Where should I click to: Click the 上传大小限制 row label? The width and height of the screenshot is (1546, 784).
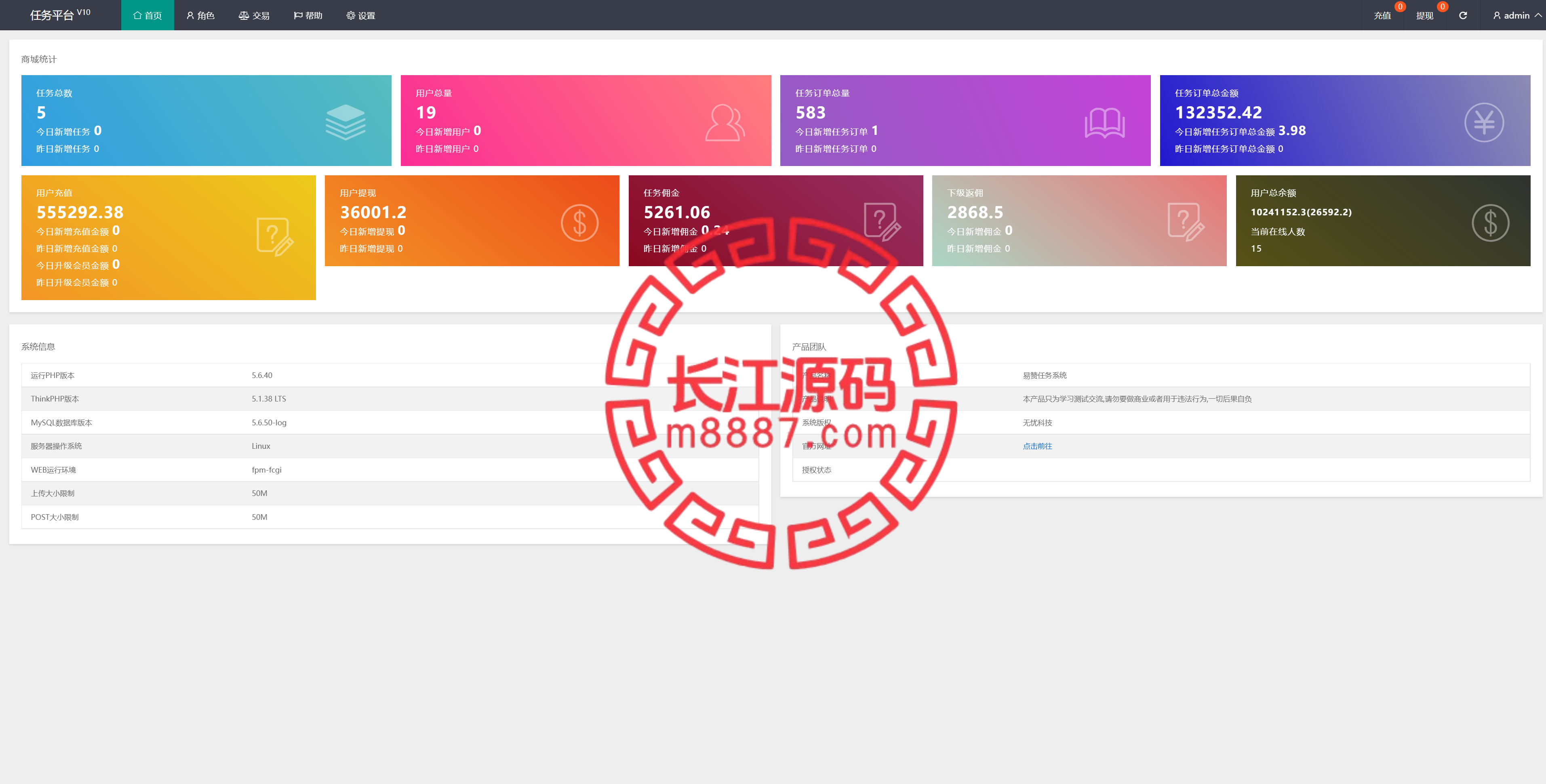(x=53, y=494)
